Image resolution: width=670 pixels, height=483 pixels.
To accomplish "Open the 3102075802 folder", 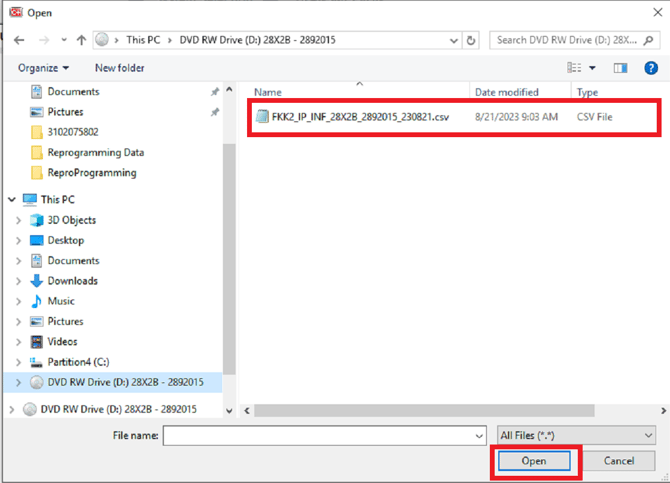I will point(65,132).
